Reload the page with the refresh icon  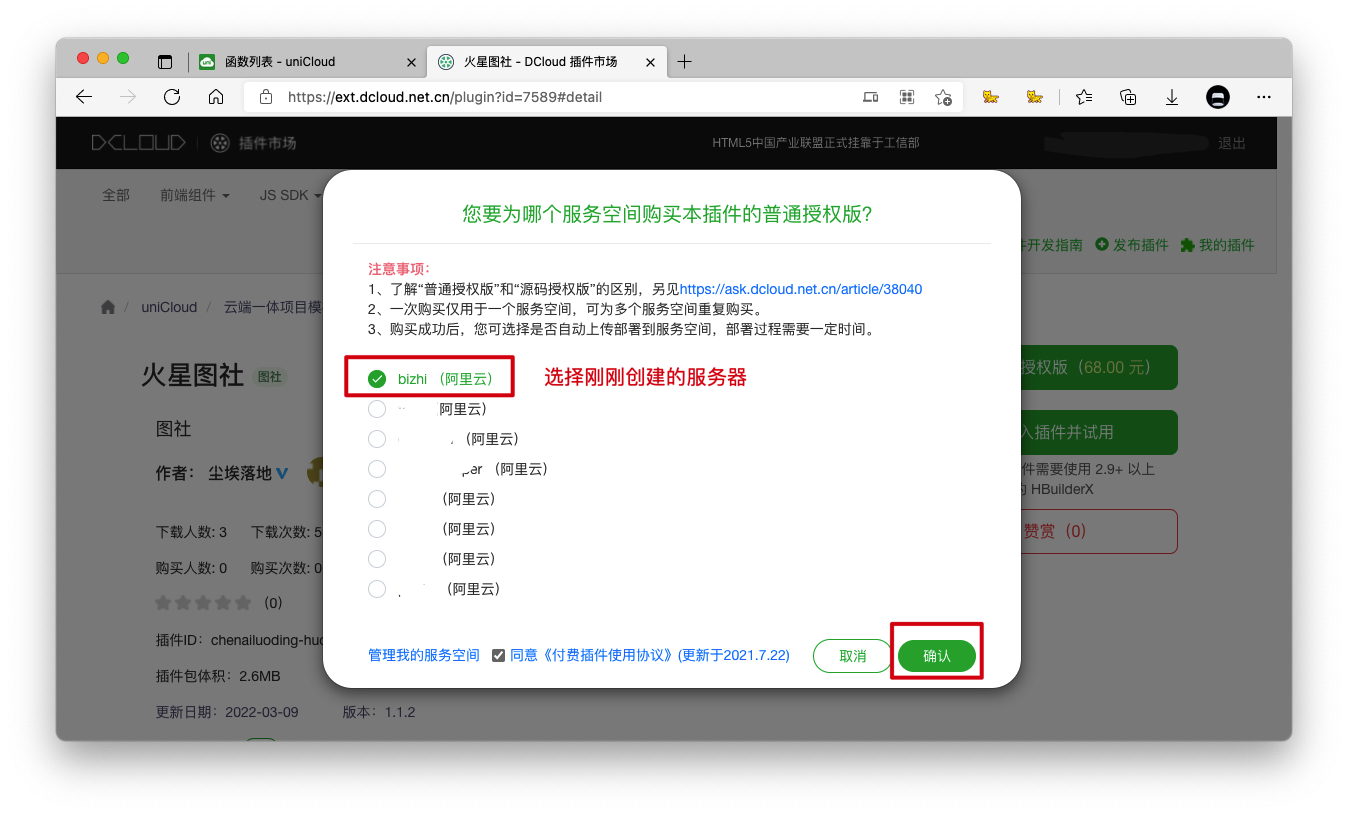(172, 97)
